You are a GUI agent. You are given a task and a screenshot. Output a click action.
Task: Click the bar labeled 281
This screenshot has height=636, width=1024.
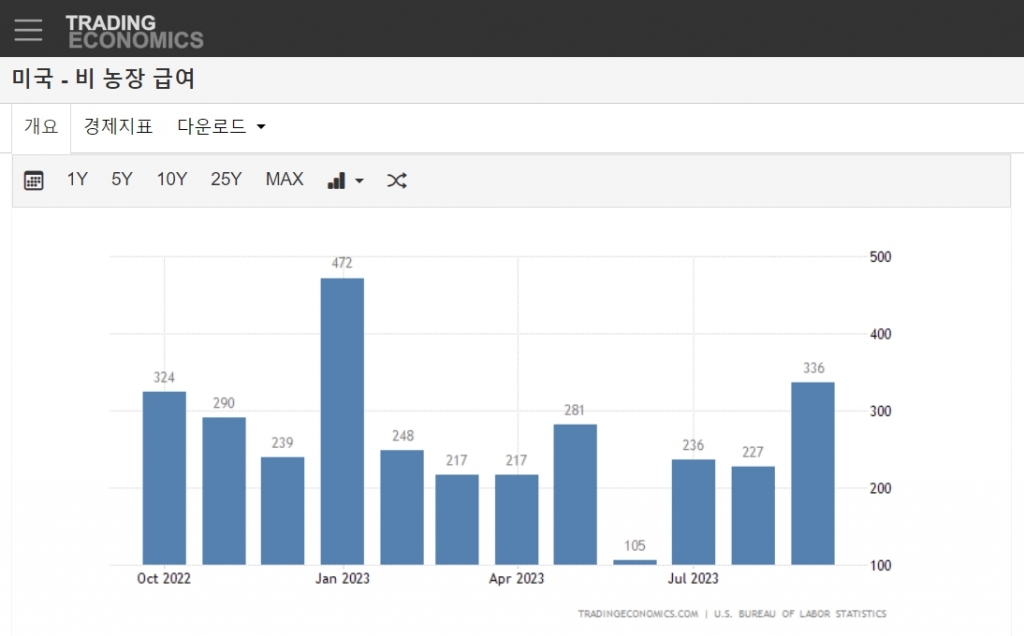click(575, 494)
